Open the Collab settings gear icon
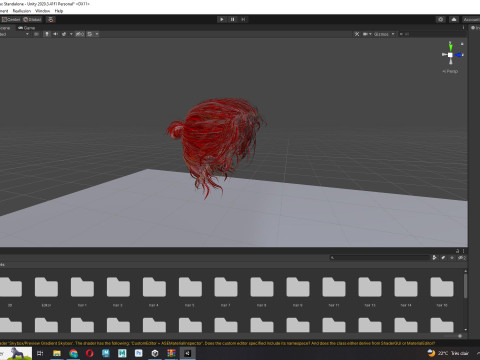Image resolution: width=480 pixels, height=360 pixels. point(441,19)
